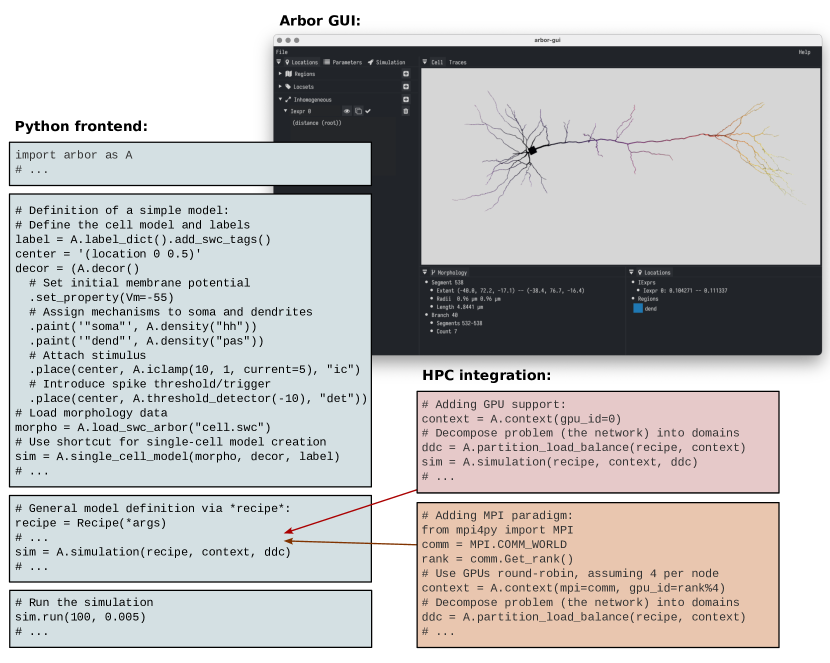The image size is (830, 663).
Task: Add a new inhomogeneous expression
Action: point(406,100)
